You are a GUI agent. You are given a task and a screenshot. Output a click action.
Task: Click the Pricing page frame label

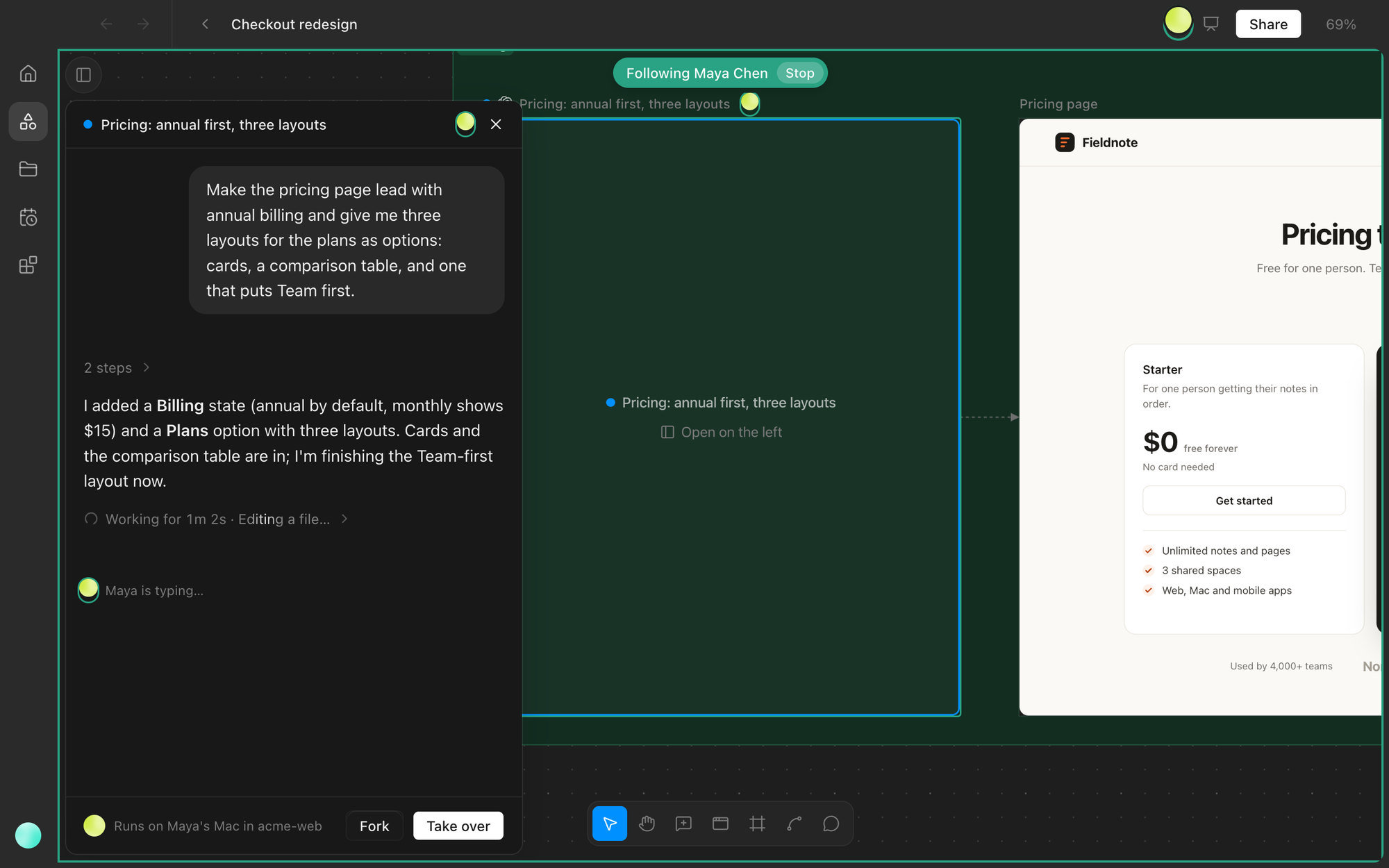(x=1058, y=104)
